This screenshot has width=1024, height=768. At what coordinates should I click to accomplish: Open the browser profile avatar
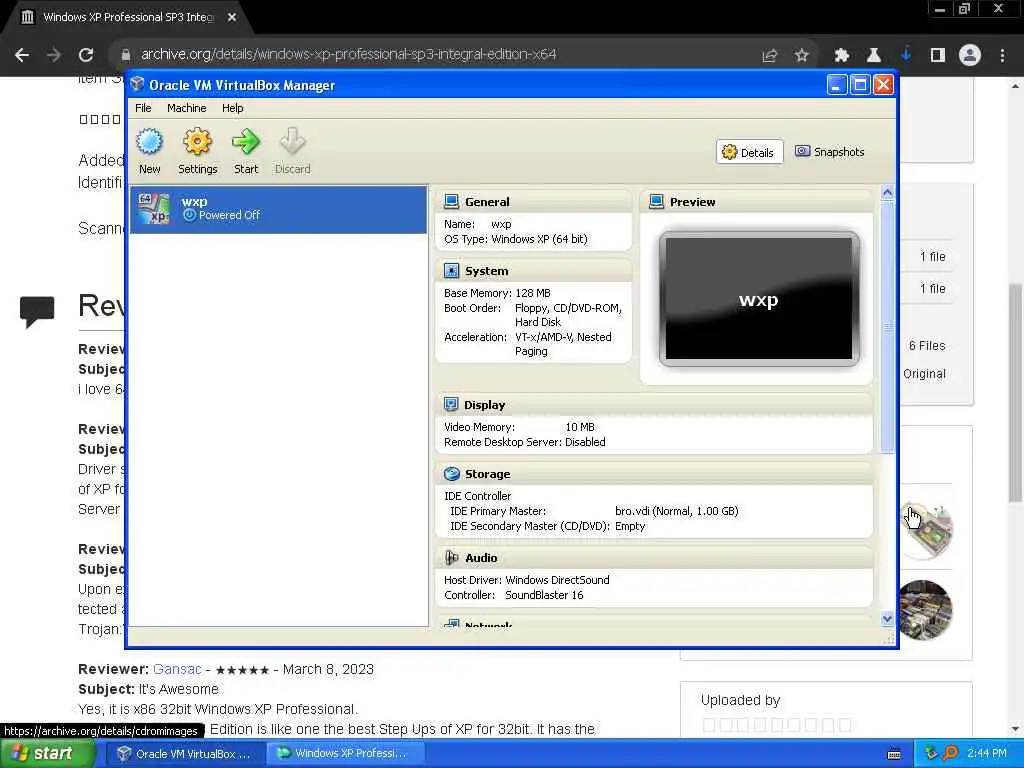(x=970, y=56)
